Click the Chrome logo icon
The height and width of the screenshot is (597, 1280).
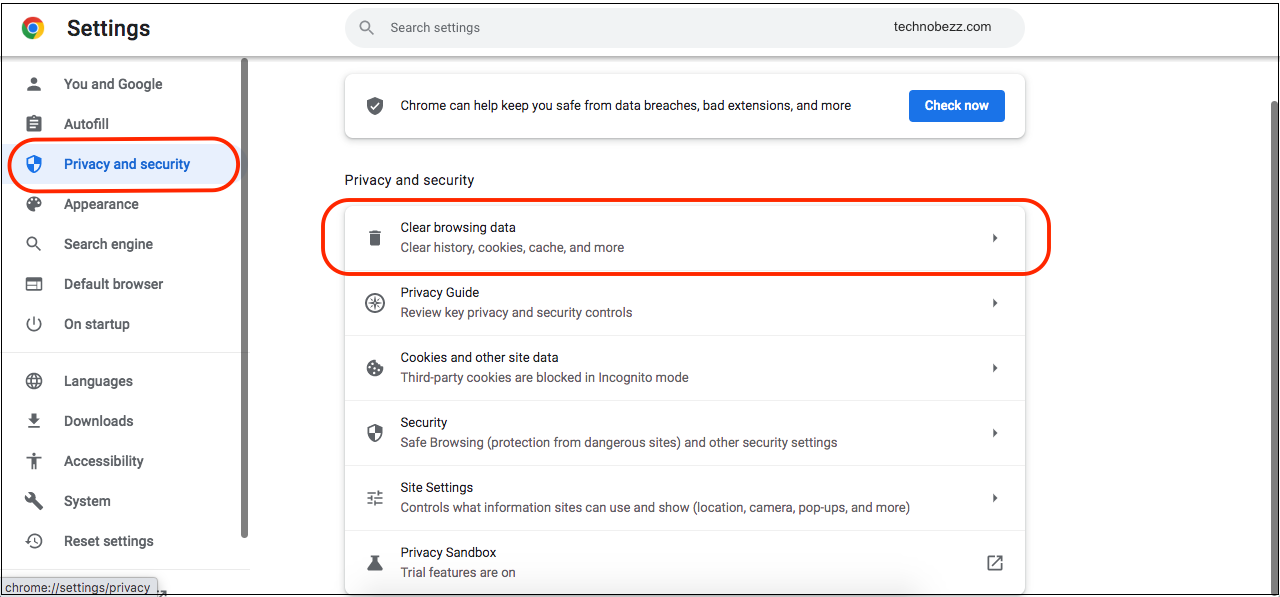33,28
